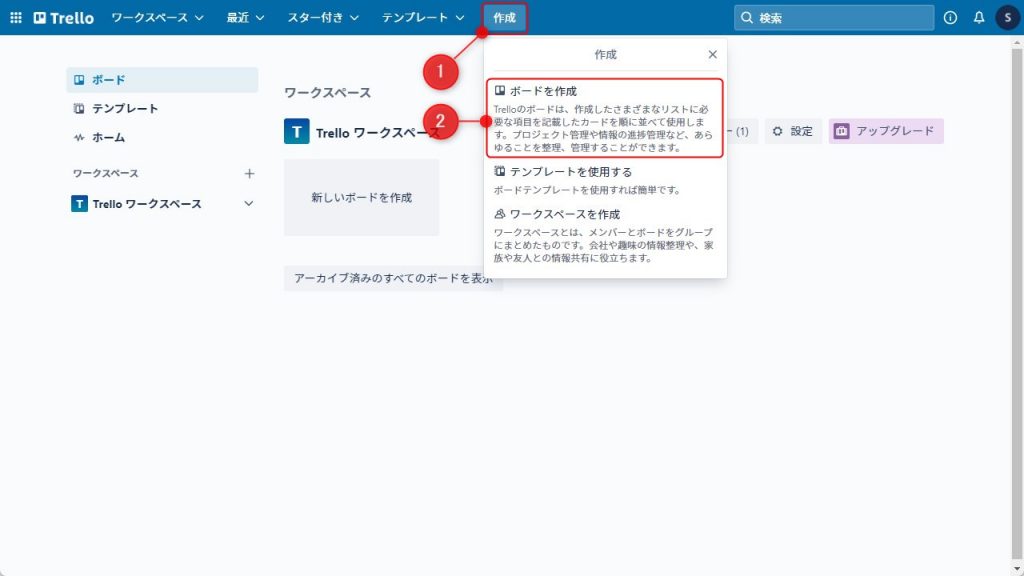Click the pulse icon beside ホーム
This screenshot has width=1024, height=576.
[x=79, y=137]
